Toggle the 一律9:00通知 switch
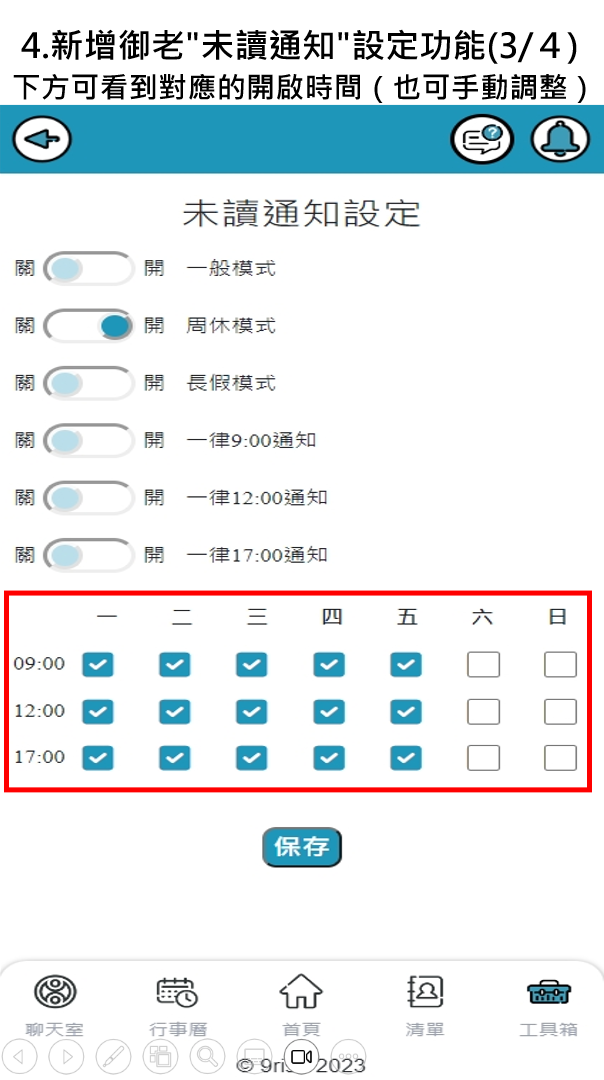604x1080 pixels. tap(89, 440)
